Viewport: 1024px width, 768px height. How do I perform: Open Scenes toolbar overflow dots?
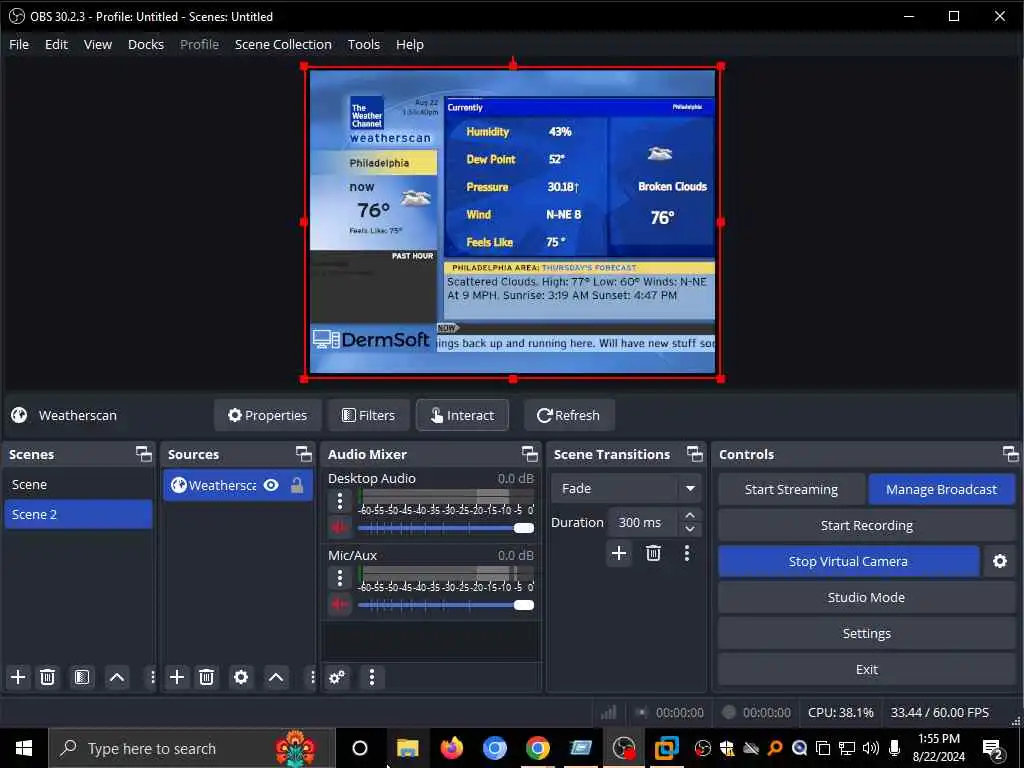click(152, 677)
